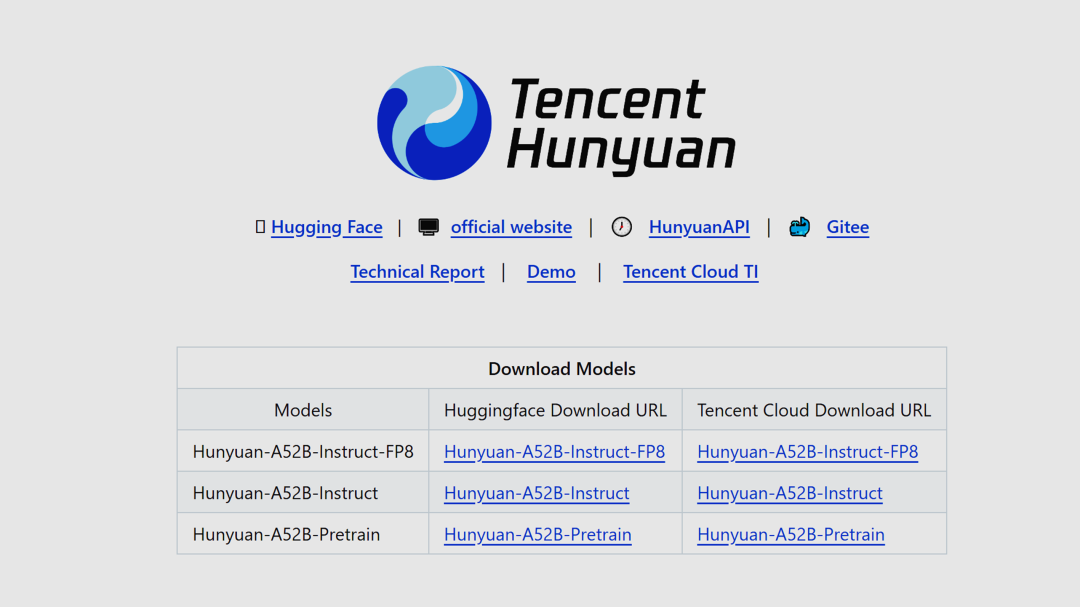Open Tencent Cloud Hunyuan-A52B-Pretrain download link

[x=791, y=534]
